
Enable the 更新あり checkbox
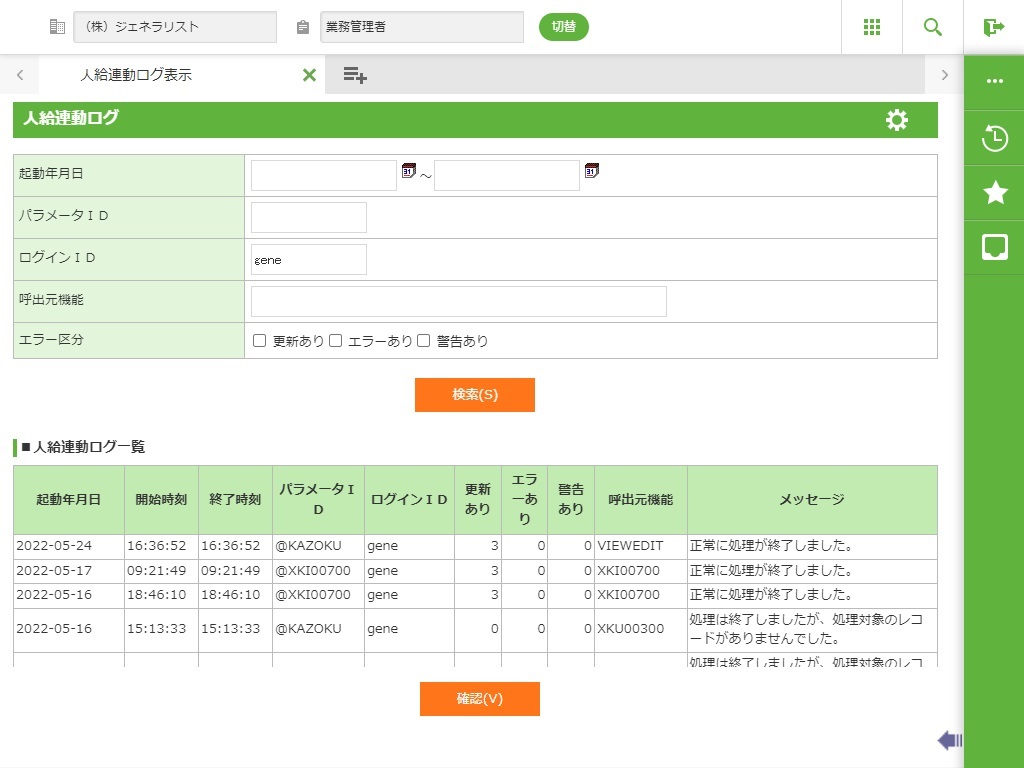(x=260, y=341)
